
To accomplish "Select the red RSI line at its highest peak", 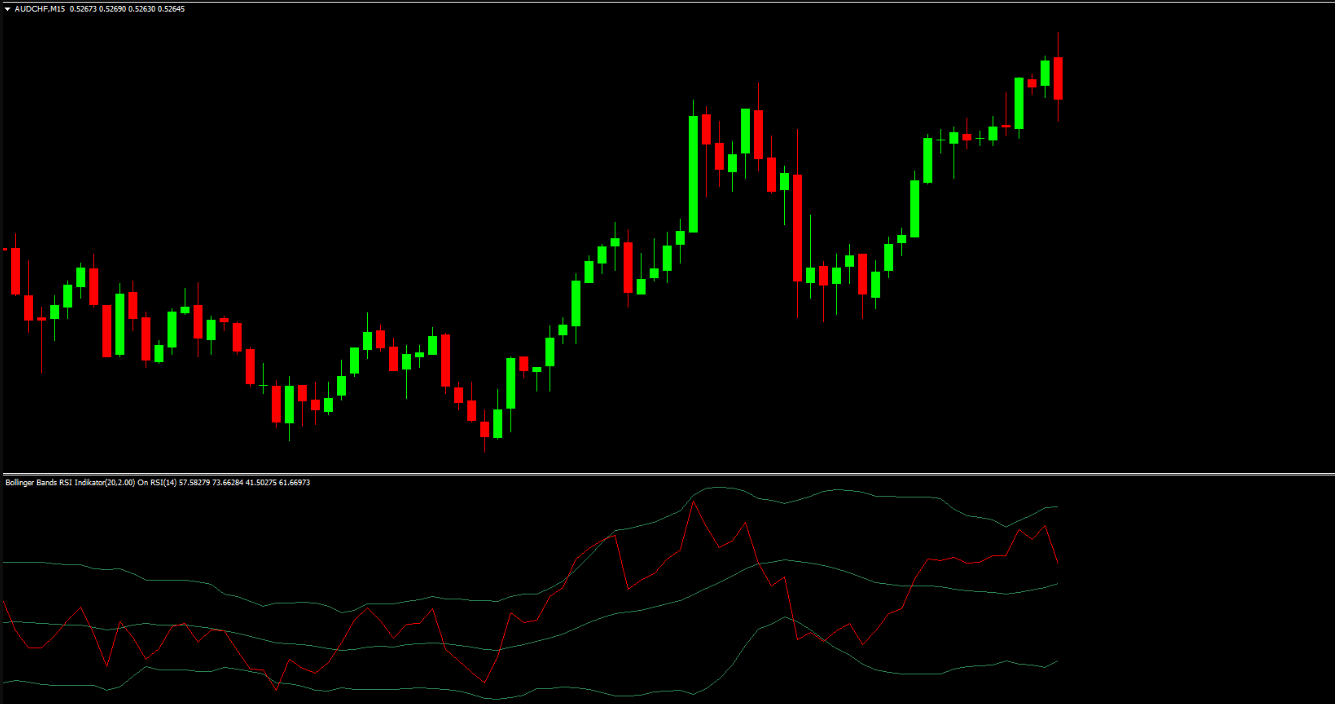I will [x=692, y=502].
